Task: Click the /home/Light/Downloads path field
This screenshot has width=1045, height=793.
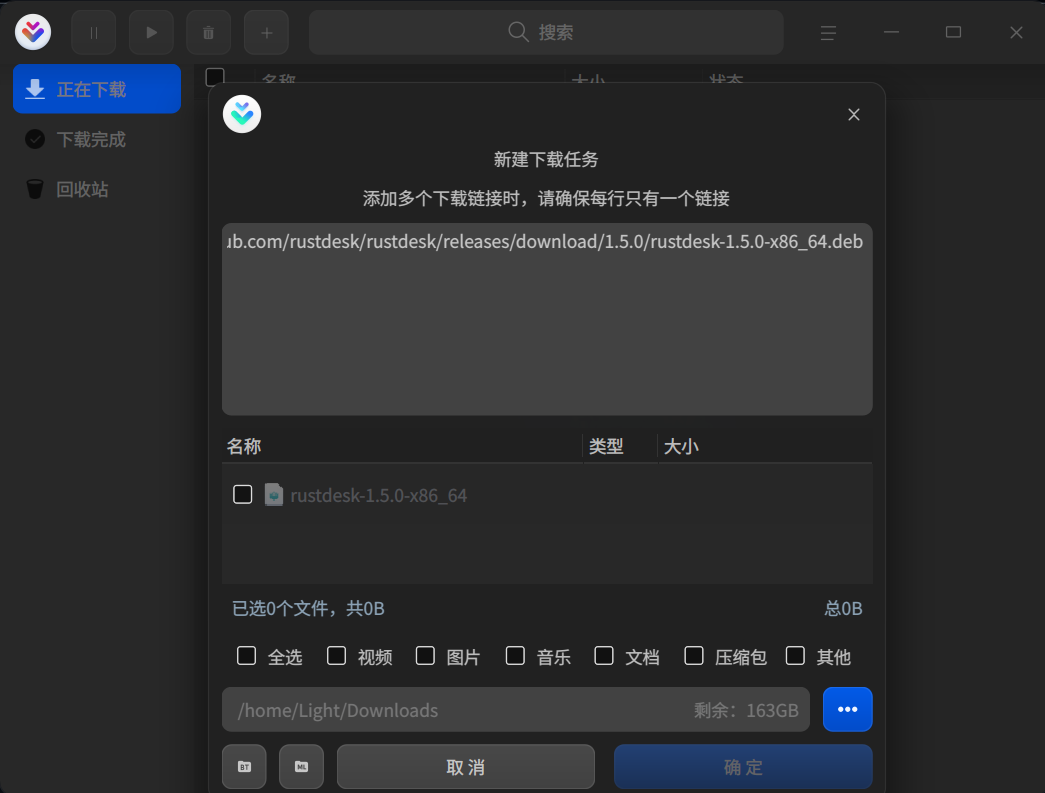Action: pos(516,710)
